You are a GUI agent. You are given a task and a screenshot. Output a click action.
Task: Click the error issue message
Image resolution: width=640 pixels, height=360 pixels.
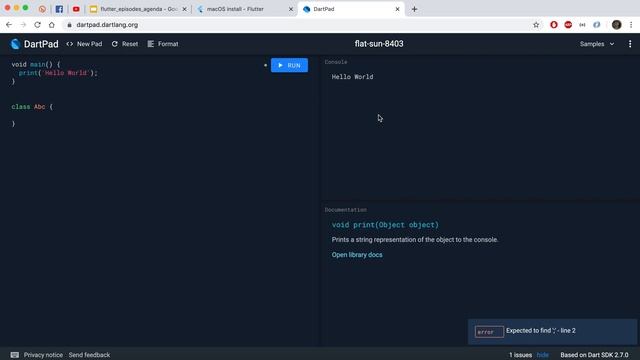tap(552, 331)
